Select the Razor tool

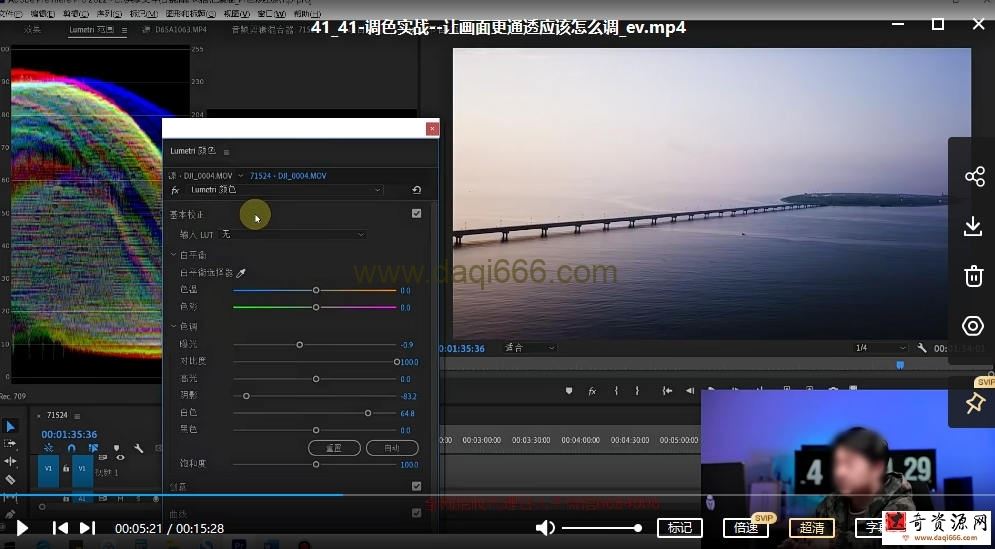tap(10, 479)
